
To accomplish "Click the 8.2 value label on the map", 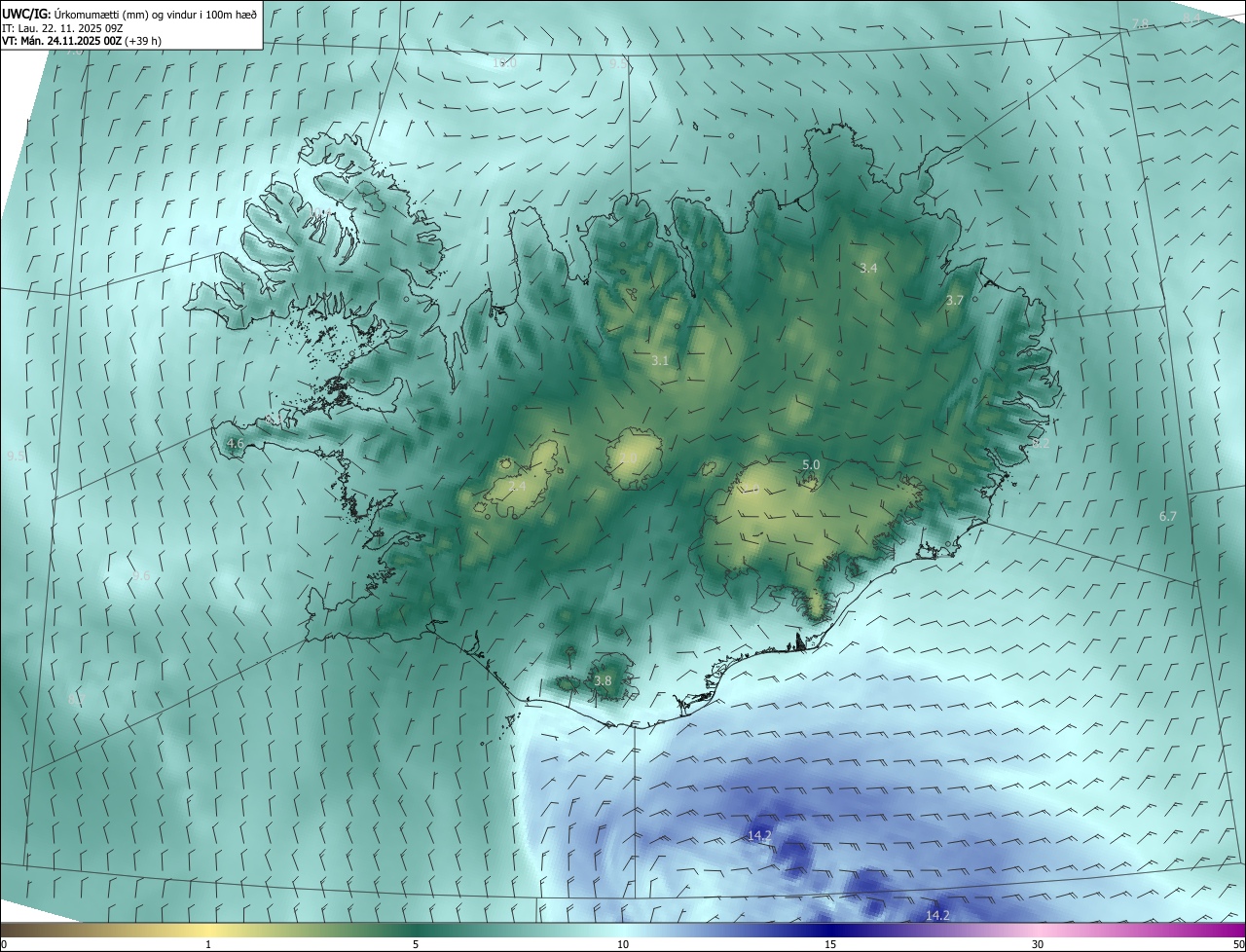I will click(1041, 444).
